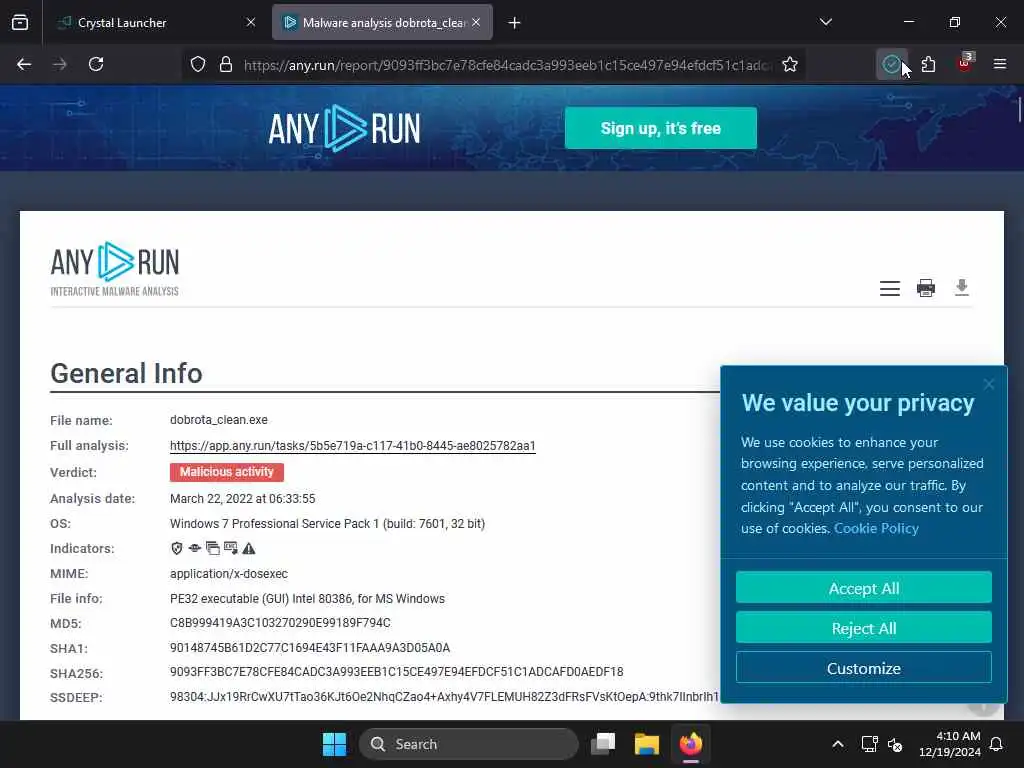The image size is (1024, 768).
Task: Download the report with the download icon
Action: pos(961,287)
